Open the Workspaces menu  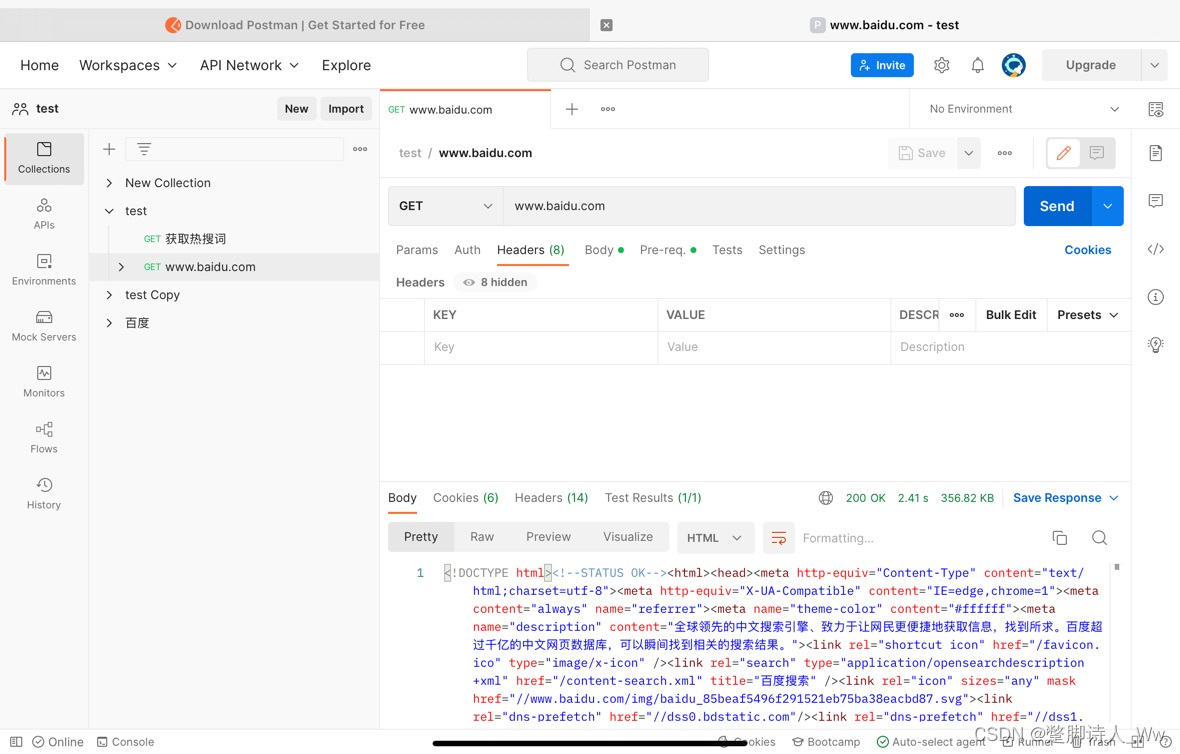(128, 65)
